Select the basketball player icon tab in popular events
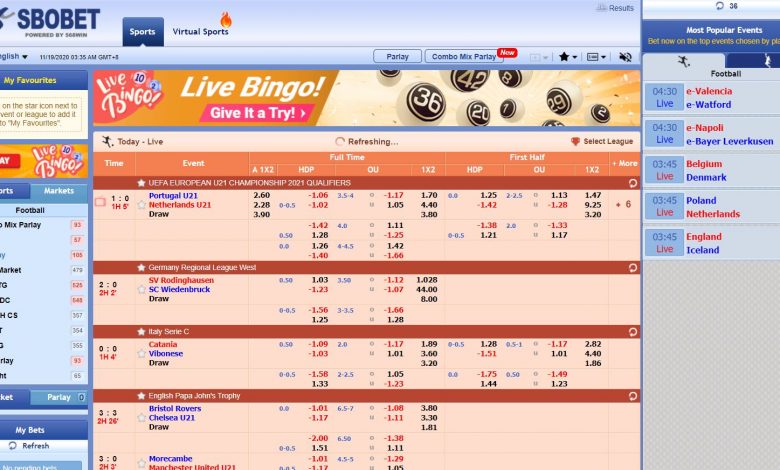Screen dimensions: 780x470 pyautogui.click(x=768, y=61)
